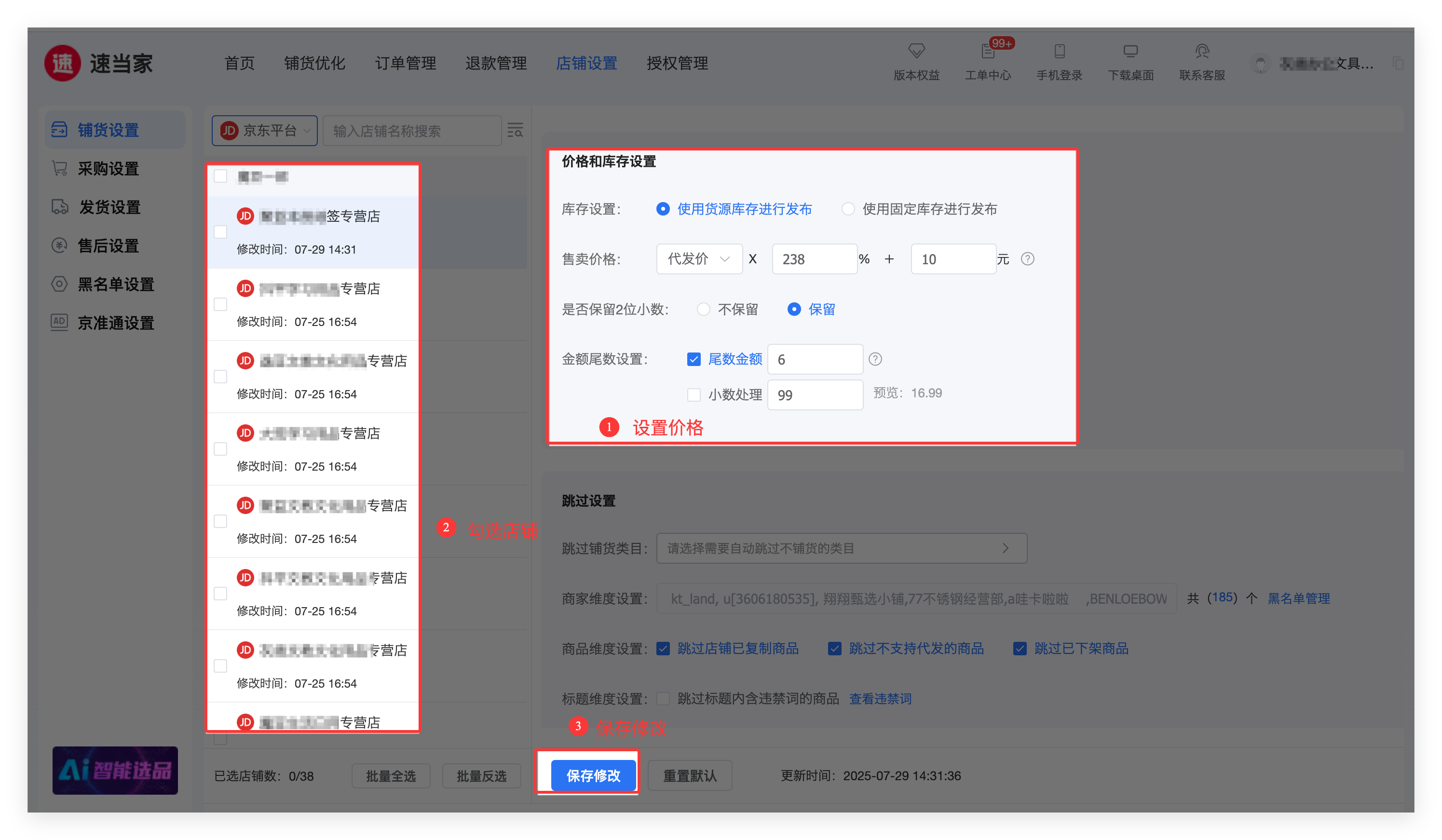Click the store list filter icon
1442x840 pixels.
tap(515, 131)
